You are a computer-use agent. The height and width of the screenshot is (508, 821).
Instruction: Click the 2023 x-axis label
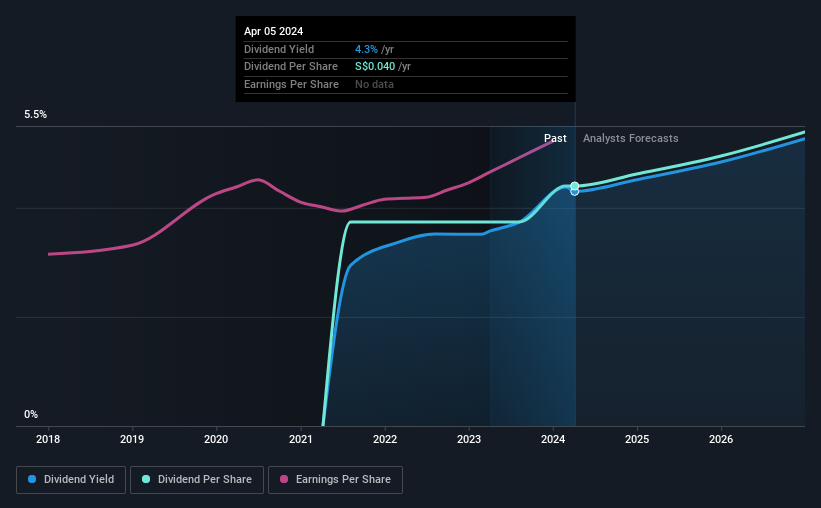pyautogui.click(x=469, y=439)
